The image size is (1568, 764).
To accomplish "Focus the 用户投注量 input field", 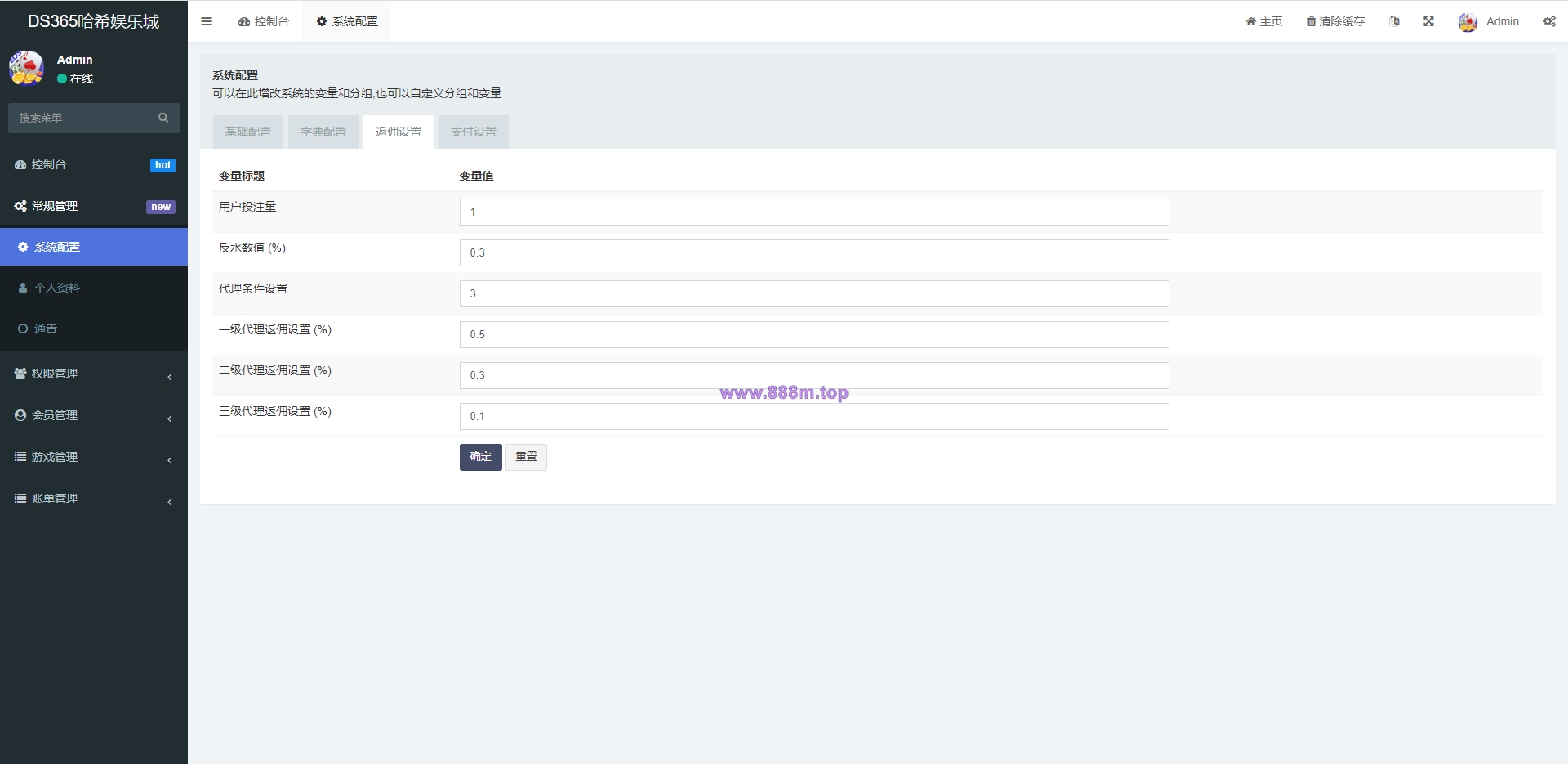I will pos(814,212).
